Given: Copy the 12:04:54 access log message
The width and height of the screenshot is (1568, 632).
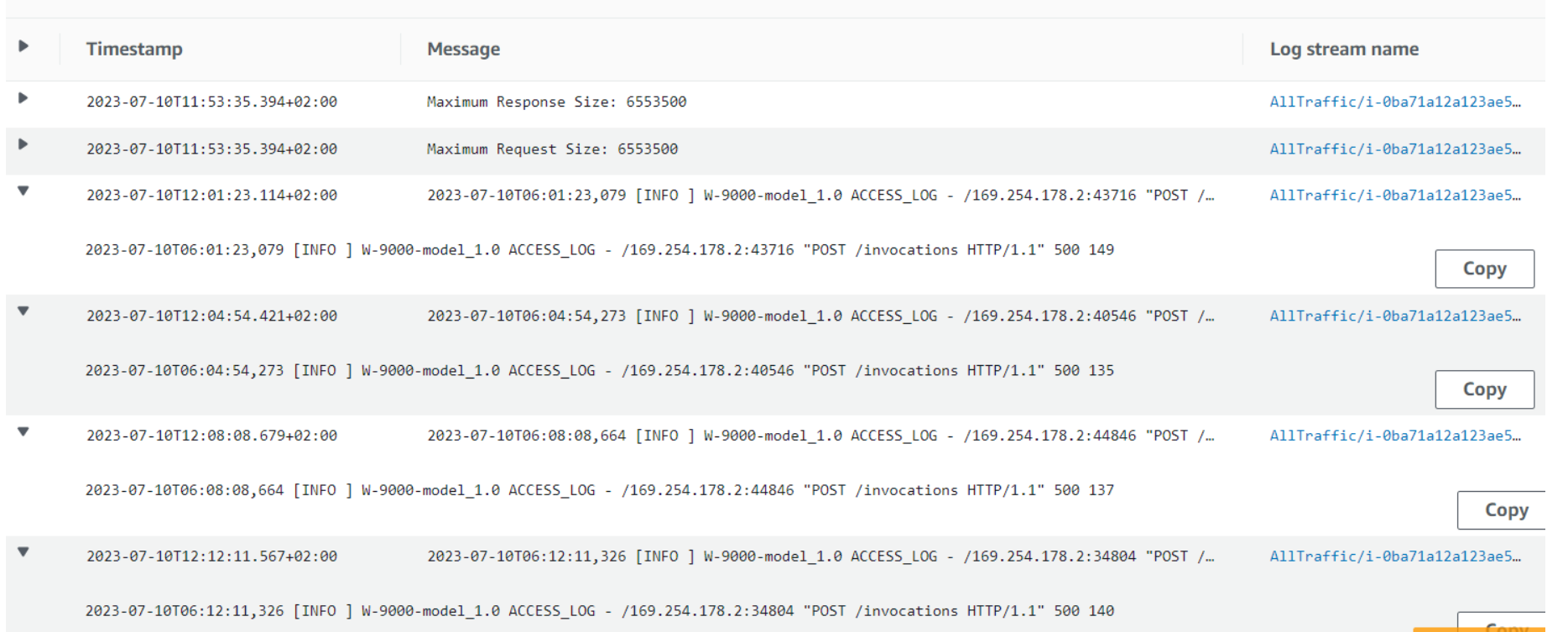Looking at the screenshot, I should pyautogui.click(x=1484, y=389).
